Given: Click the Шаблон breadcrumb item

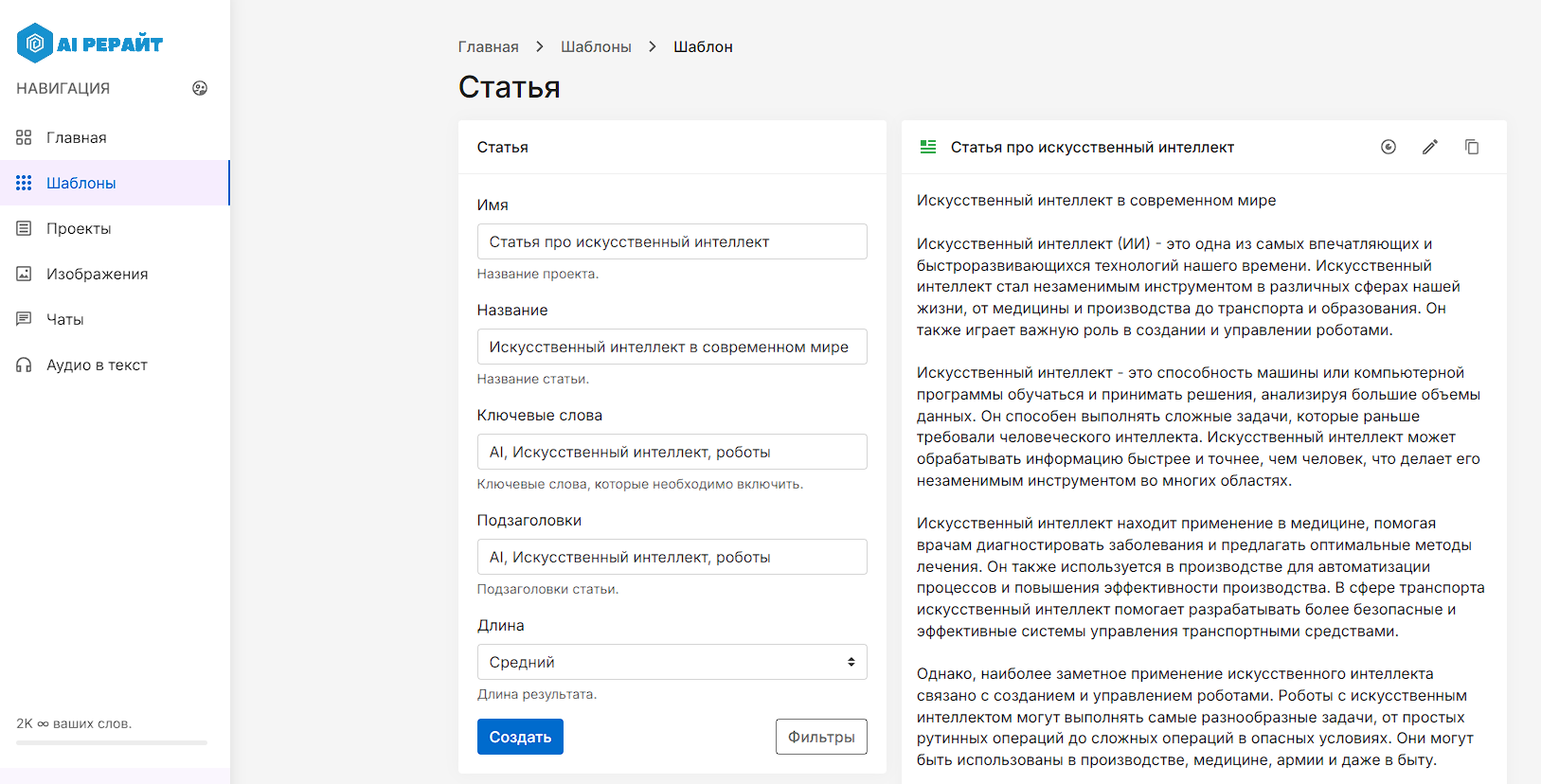Looking at the screenshot, I should coord(703,46).
